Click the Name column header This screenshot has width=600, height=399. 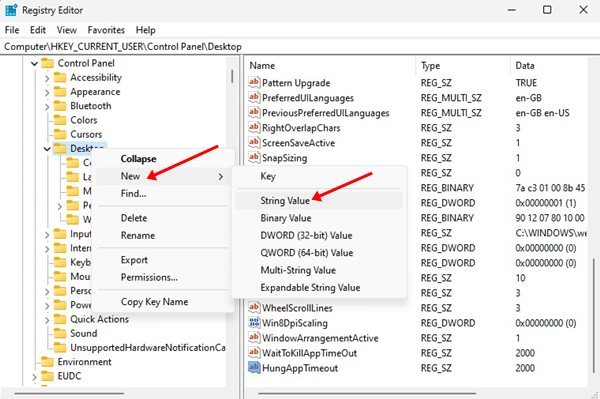(x=331, y=65)
